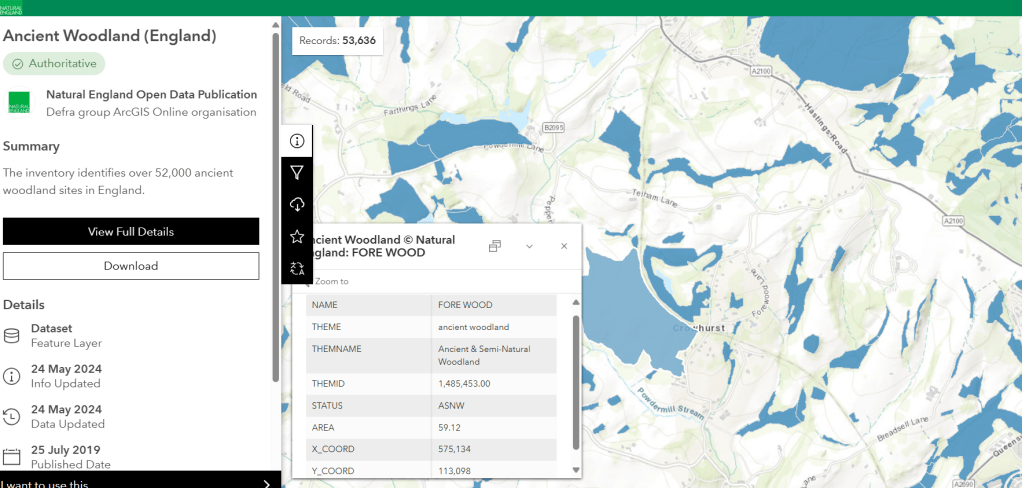
Task: Click Zoom to in the popup
Action: (x=330, y=282)
